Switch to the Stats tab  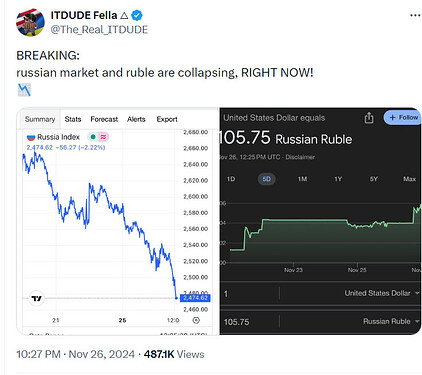[73, 119]
